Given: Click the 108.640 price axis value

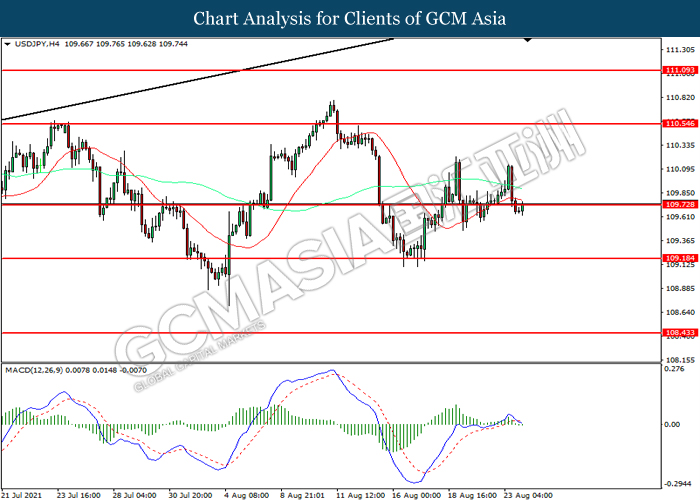Looking at the screenshot, I should pyautogui.click(x=680, y=312).
